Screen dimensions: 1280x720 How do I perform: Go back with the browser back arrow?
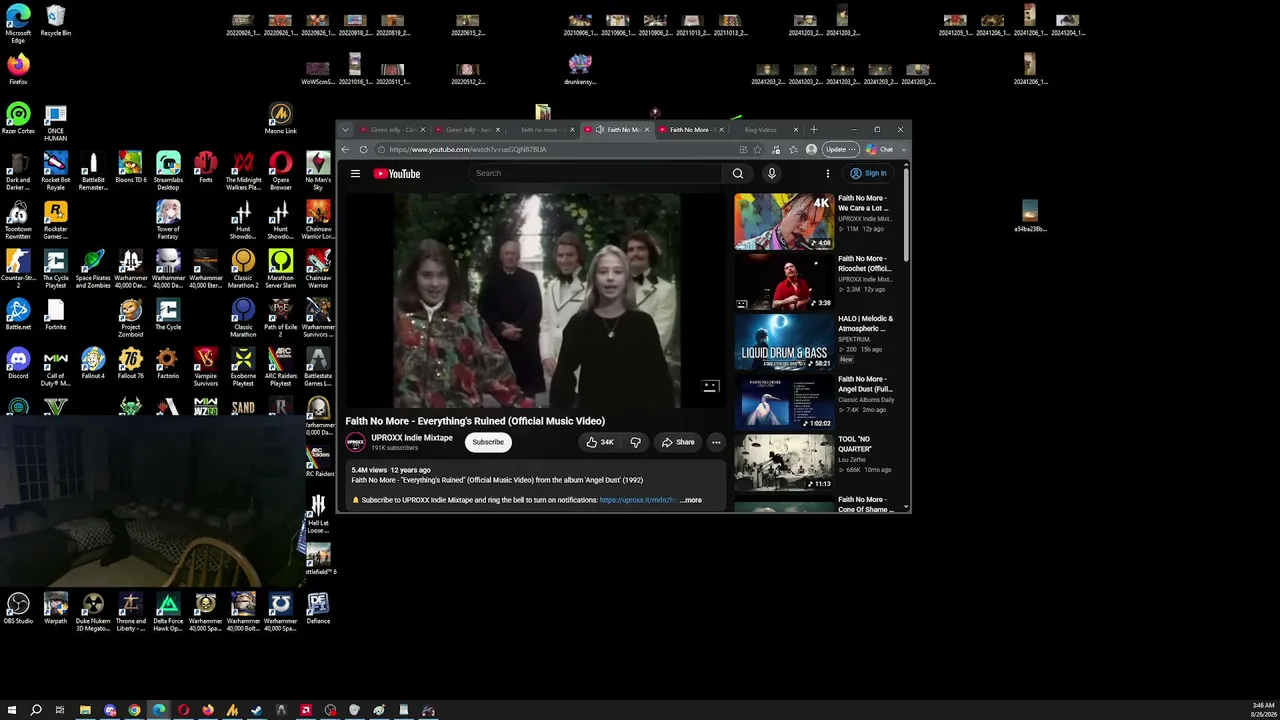point(345,150)
